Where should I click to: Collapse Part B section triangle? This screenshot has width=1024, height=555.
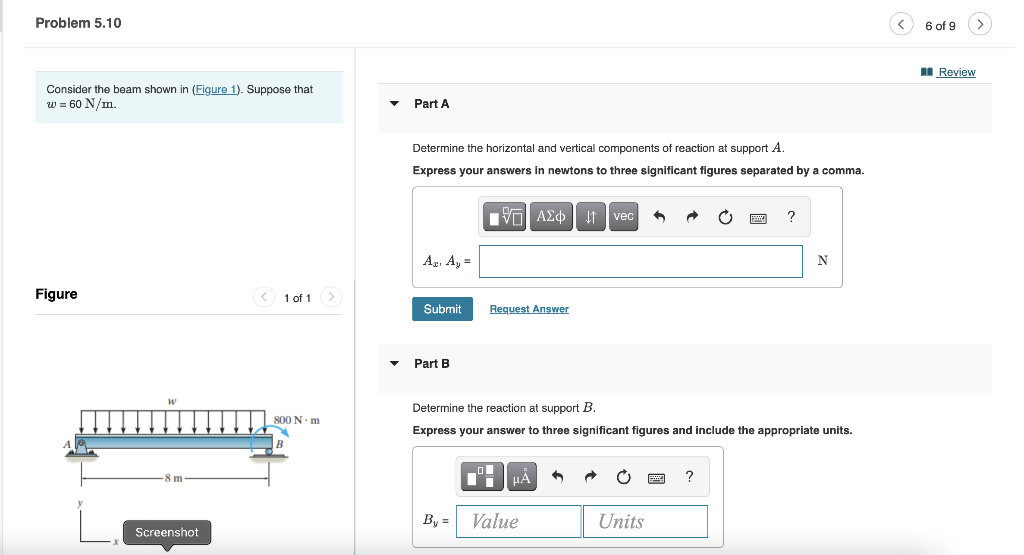(394, 363)
